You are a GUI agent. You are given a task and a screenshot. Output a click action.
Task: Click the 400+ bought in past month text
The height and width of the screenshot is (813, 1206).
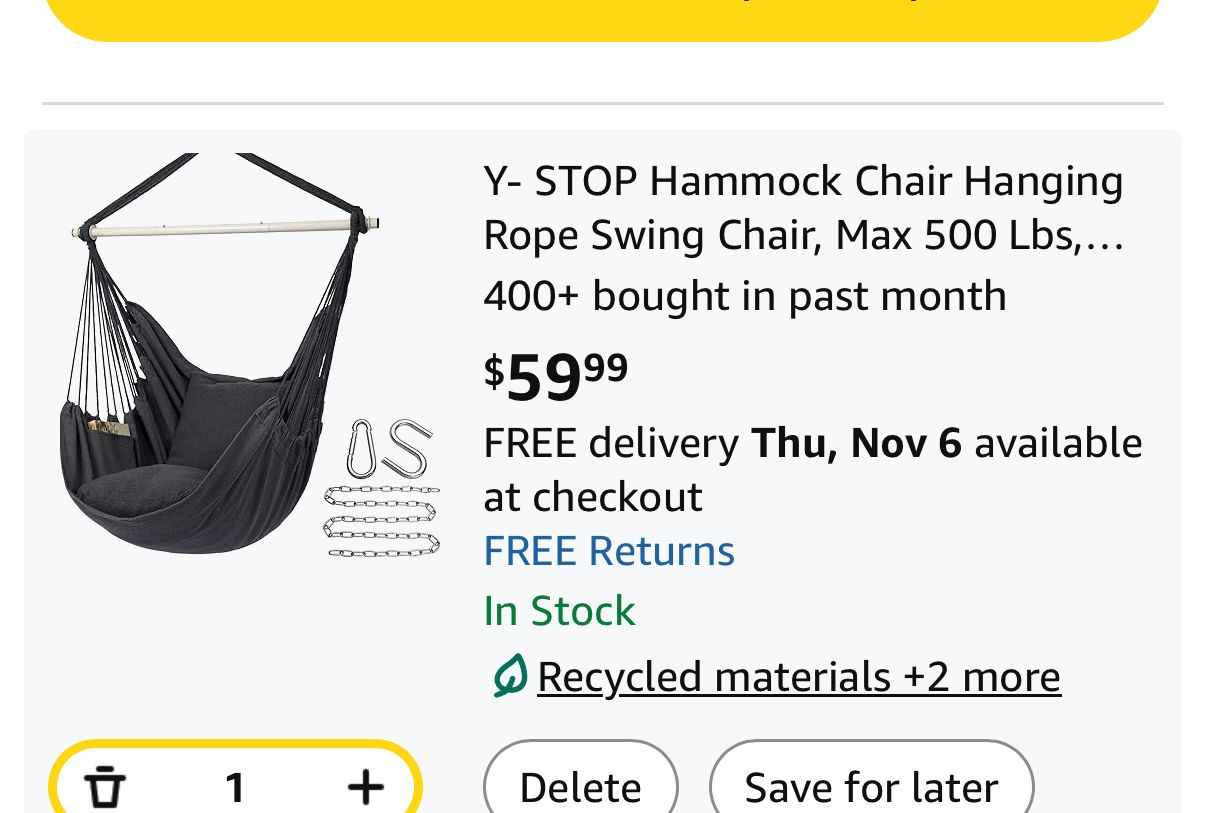(x=744, y=296)
